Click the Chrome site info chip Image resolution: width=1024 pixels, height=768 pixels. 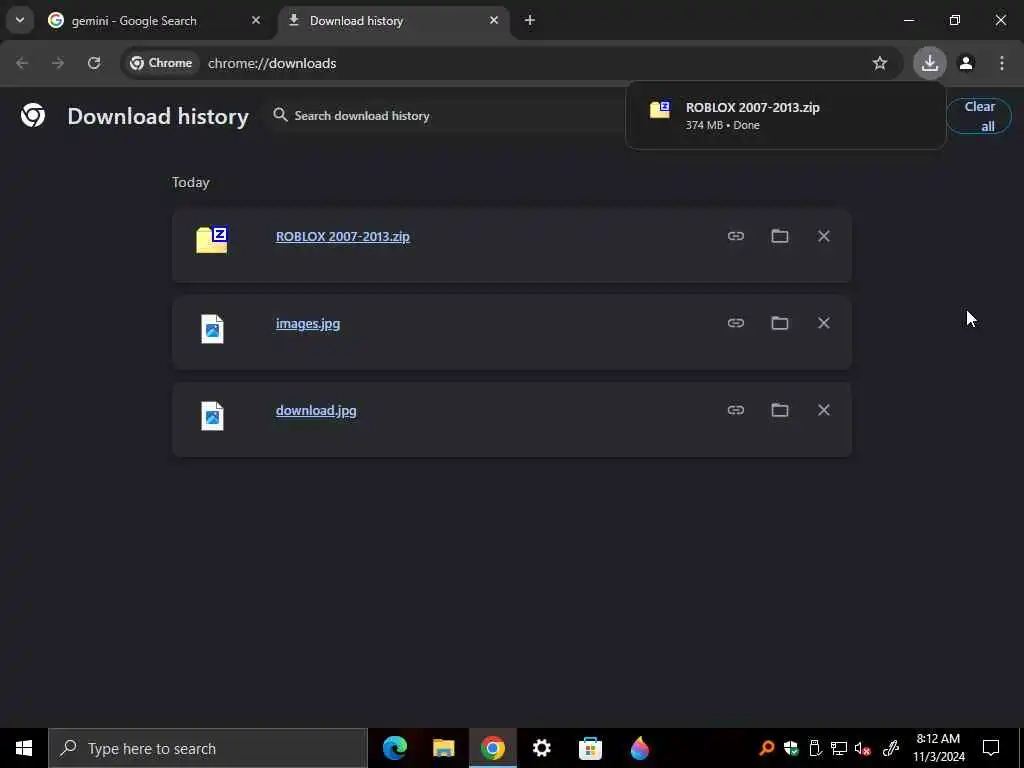click(x=161, y=63)
